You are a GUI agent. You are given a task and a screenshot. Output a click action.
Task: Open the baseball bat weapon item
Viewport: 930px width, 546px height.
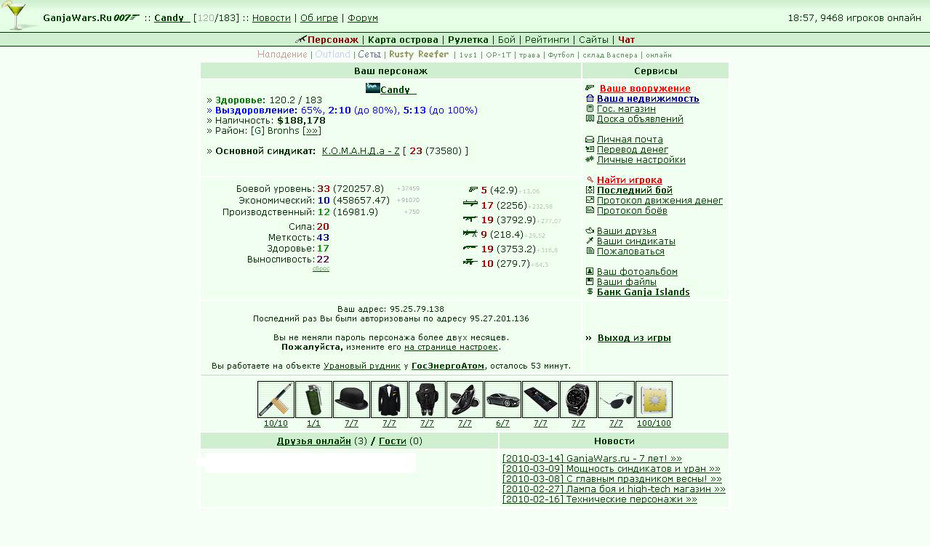(x=276, y=400)
